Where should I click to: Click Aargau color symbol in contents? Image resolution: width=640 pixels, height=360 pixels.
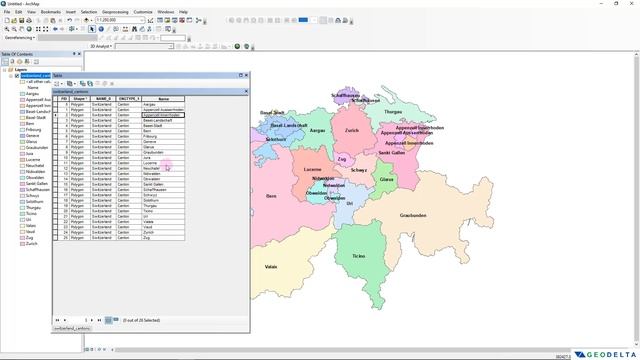point(22,94)
